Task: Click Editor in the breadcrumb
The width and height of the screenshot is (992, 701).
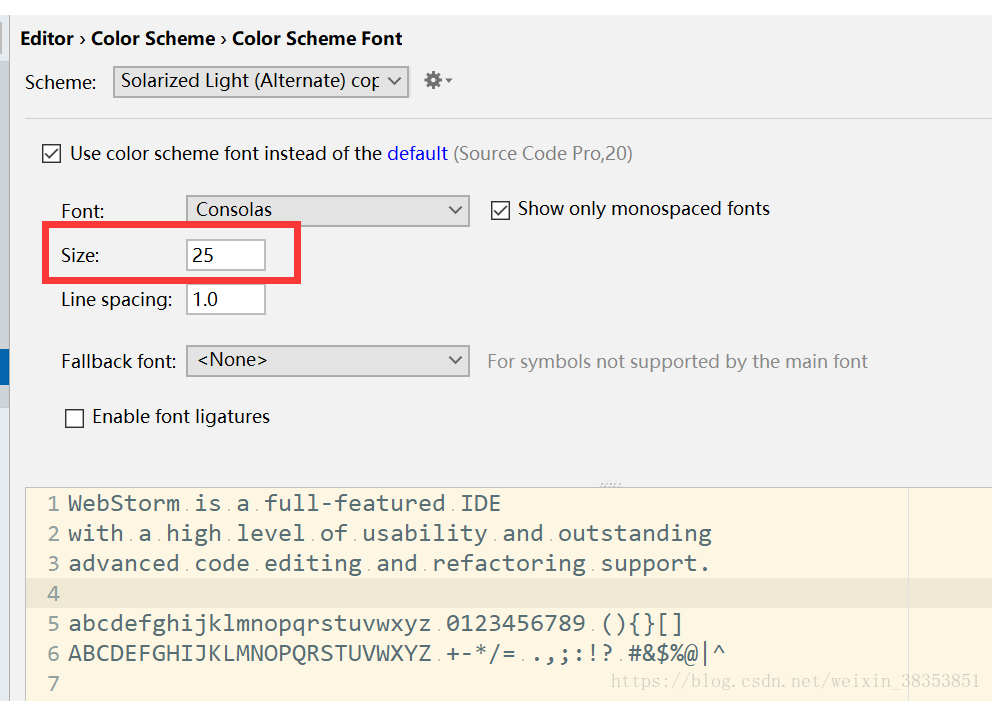Action: pyautogui.click(x=47, y=39)
